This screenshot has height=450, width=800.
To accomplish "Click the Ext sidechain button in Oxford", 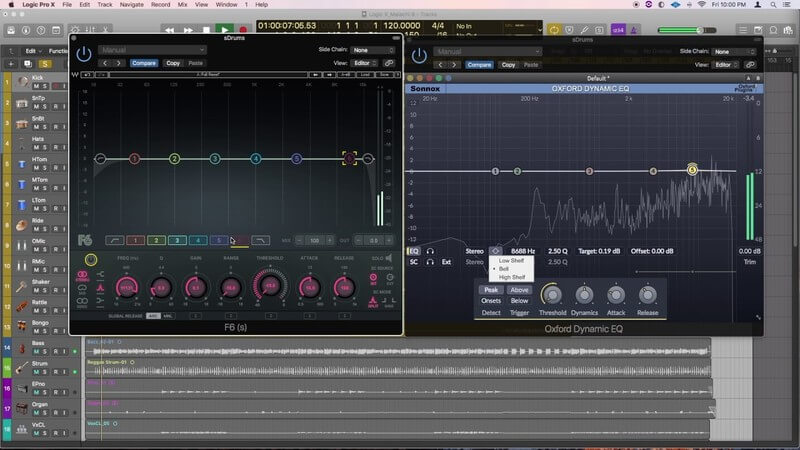I will pos(446,262).
